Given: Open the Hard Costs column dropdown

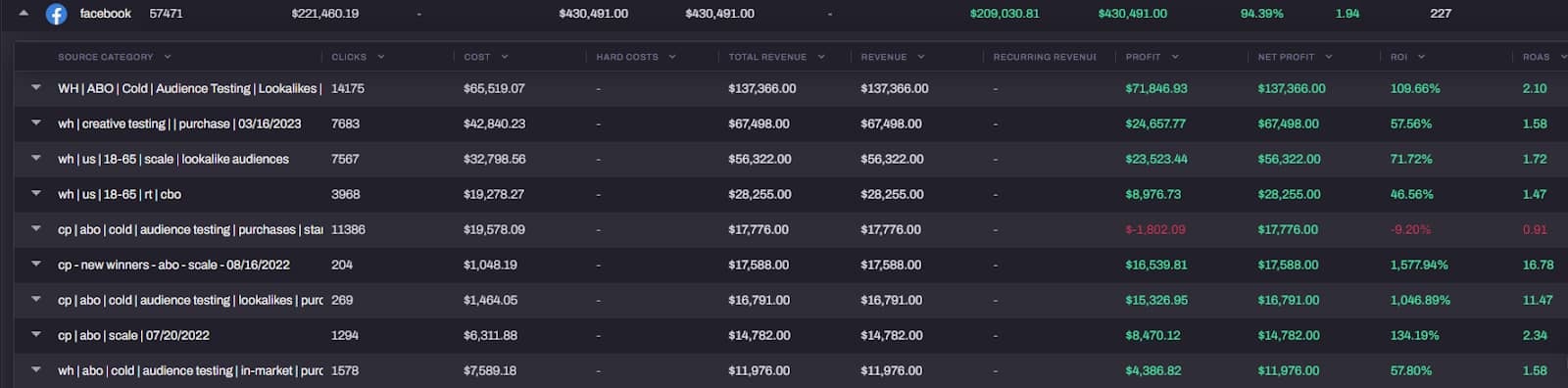Looking at the screenshot, I should [672, 57].
